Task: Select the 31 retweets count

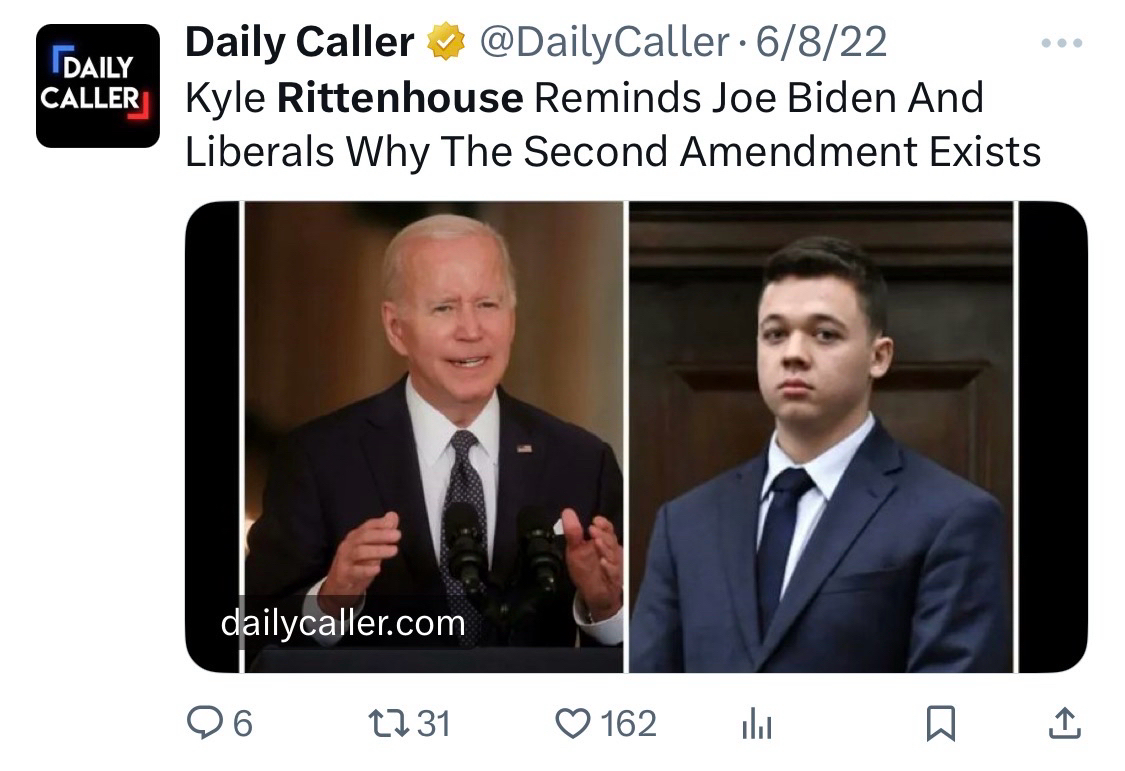Action: 434,723
